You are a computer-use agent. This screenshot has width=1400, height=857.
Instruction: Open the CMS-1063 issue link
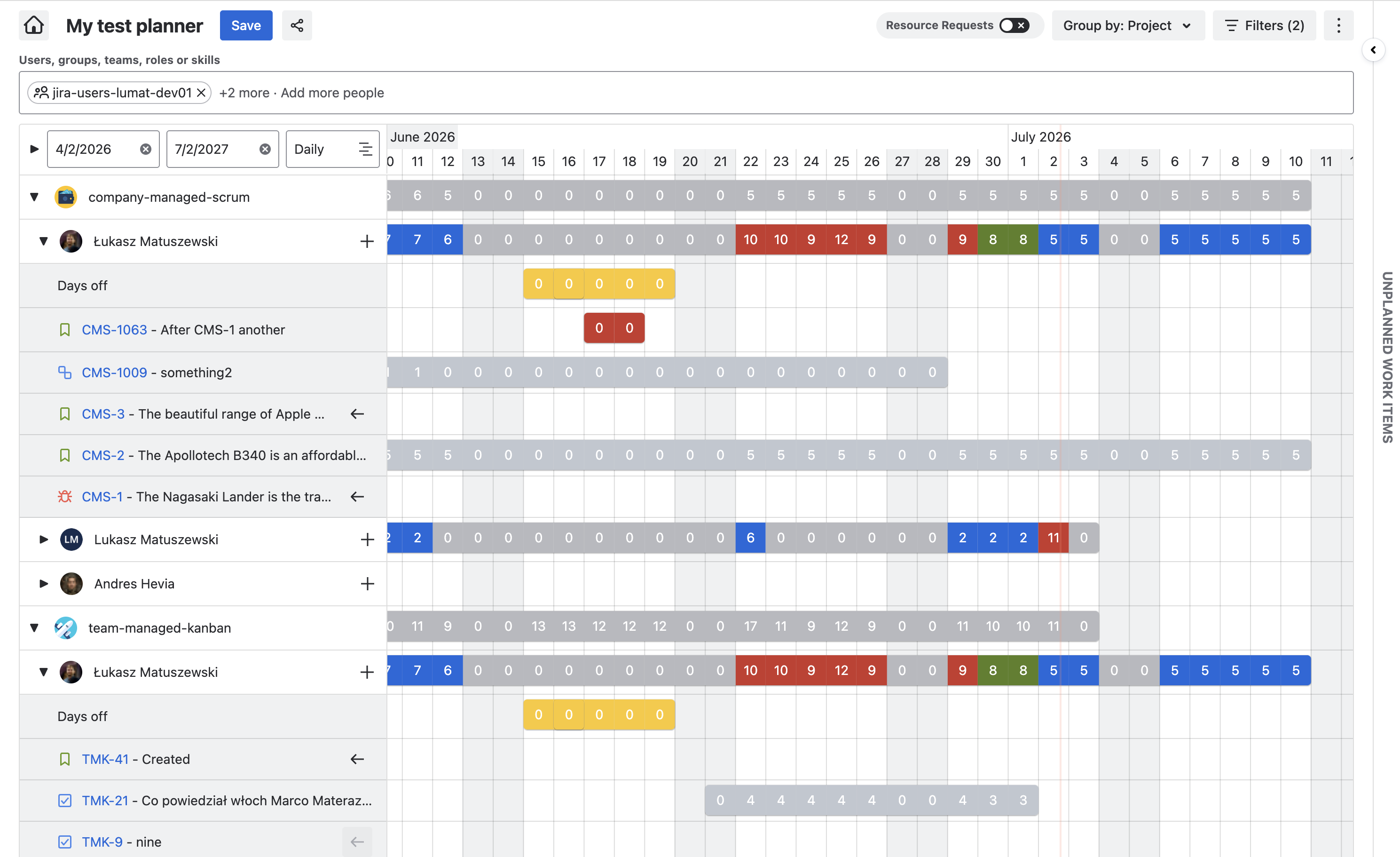click(114, 330)
